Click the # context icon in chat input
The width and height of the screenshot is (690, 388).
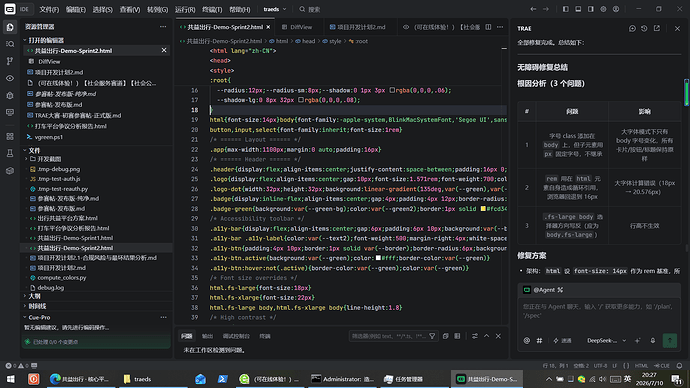(539, 340)
